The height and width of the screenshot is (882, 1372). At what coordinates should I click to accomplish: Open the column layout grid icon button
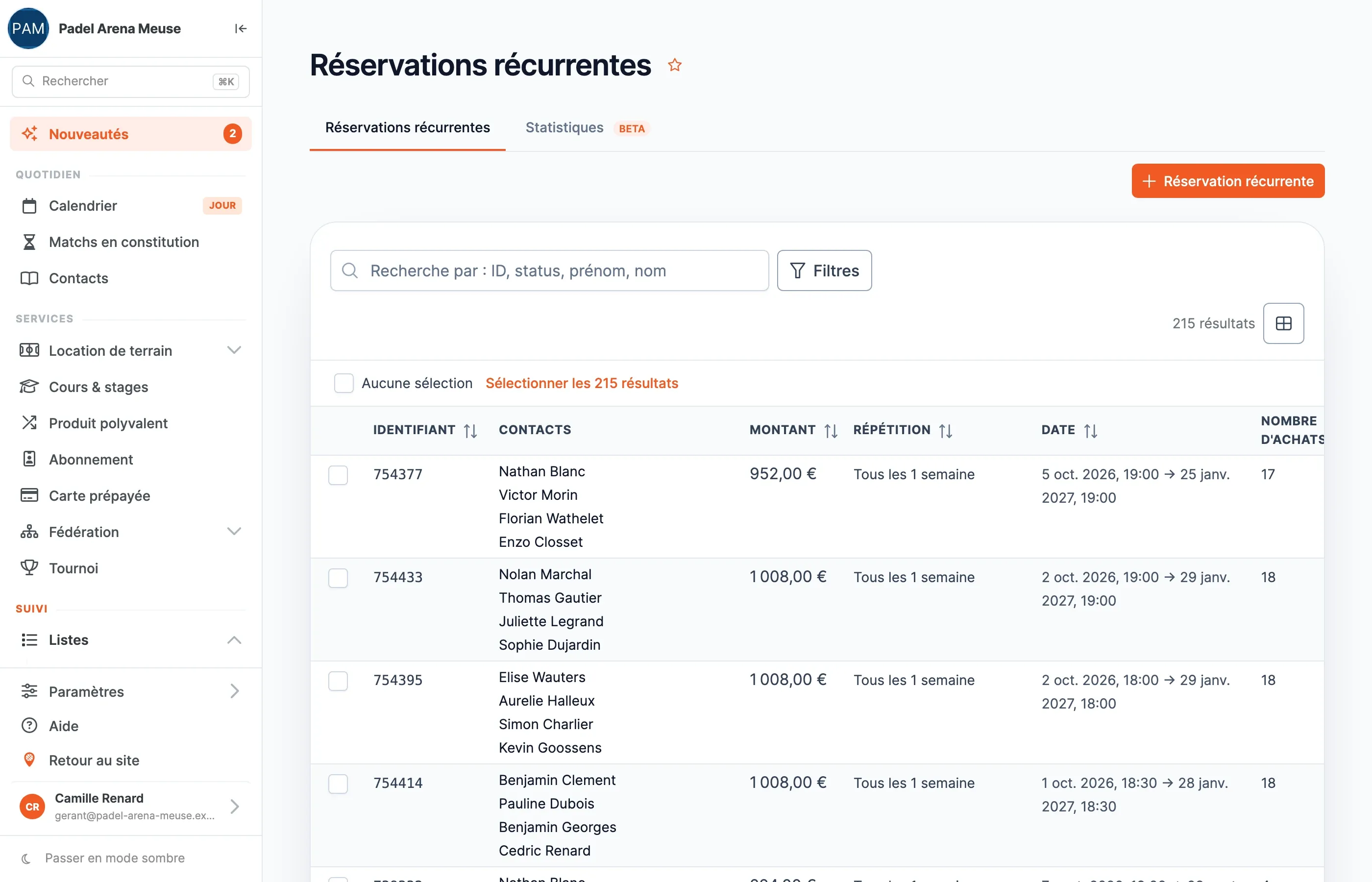(x=1283, y=323)
